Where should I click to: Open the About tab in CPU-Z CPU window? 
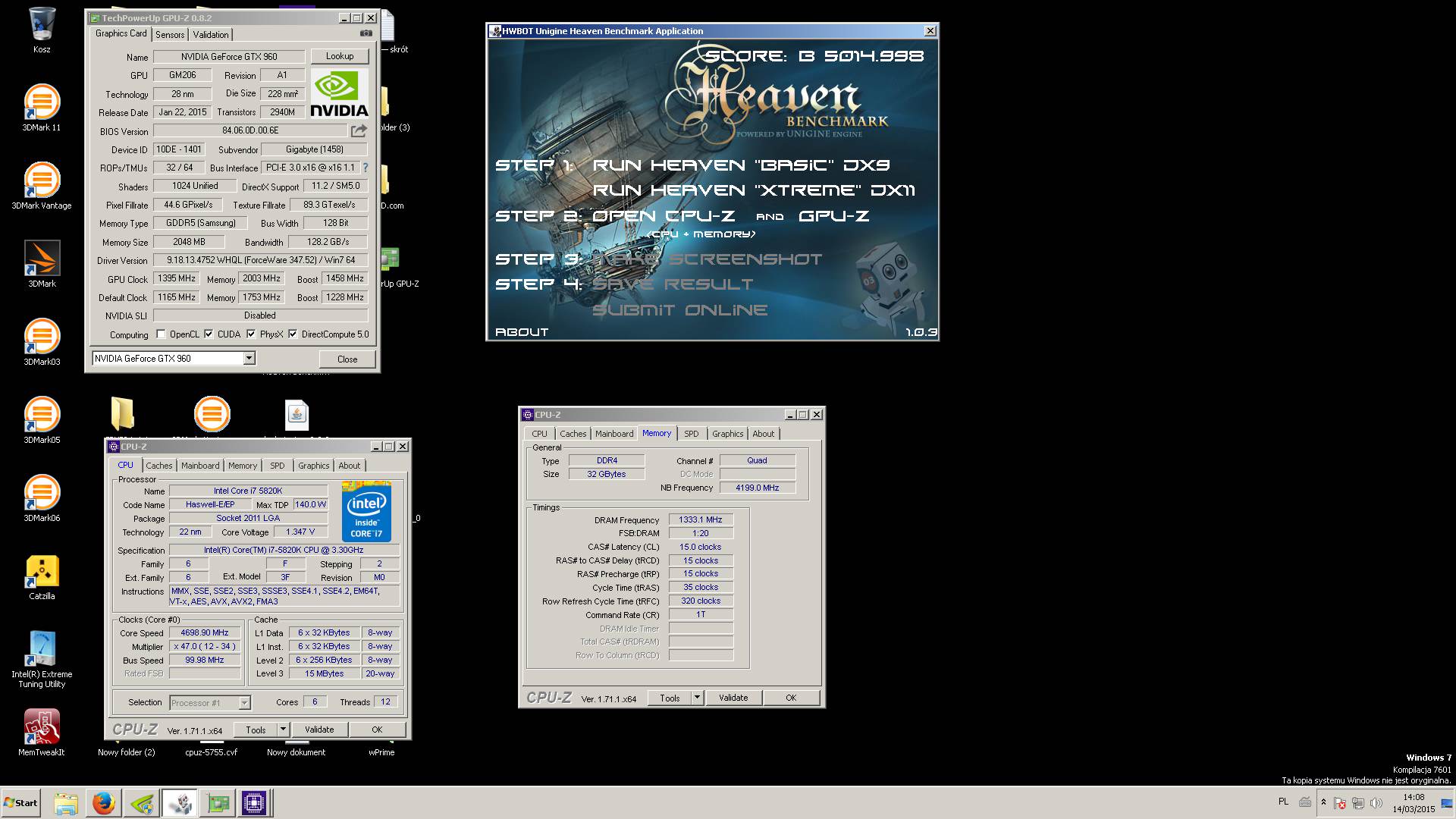[350, 466]
